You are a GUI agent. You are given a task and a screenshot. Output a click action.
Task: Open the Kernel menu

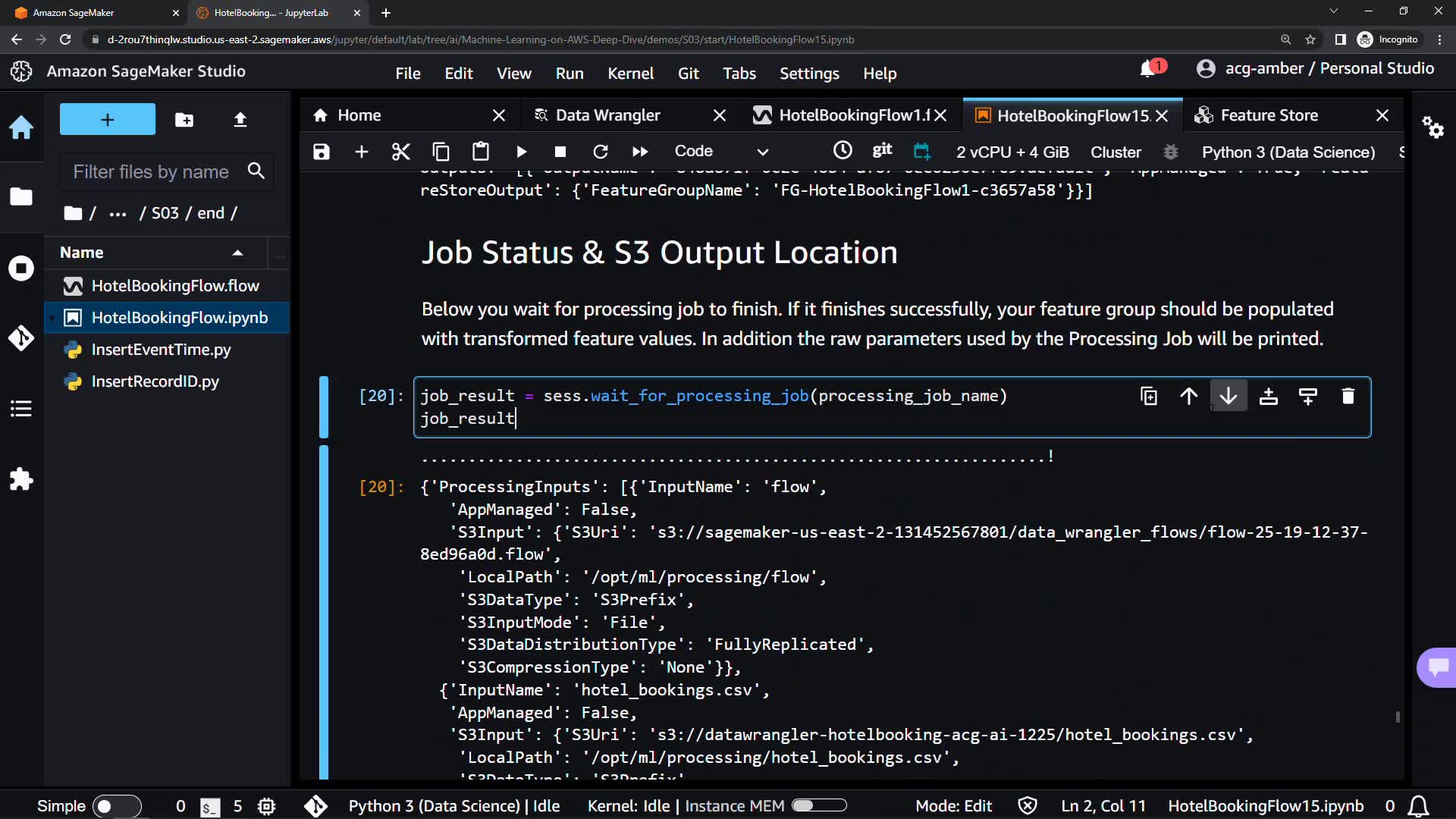click(630, 74)
